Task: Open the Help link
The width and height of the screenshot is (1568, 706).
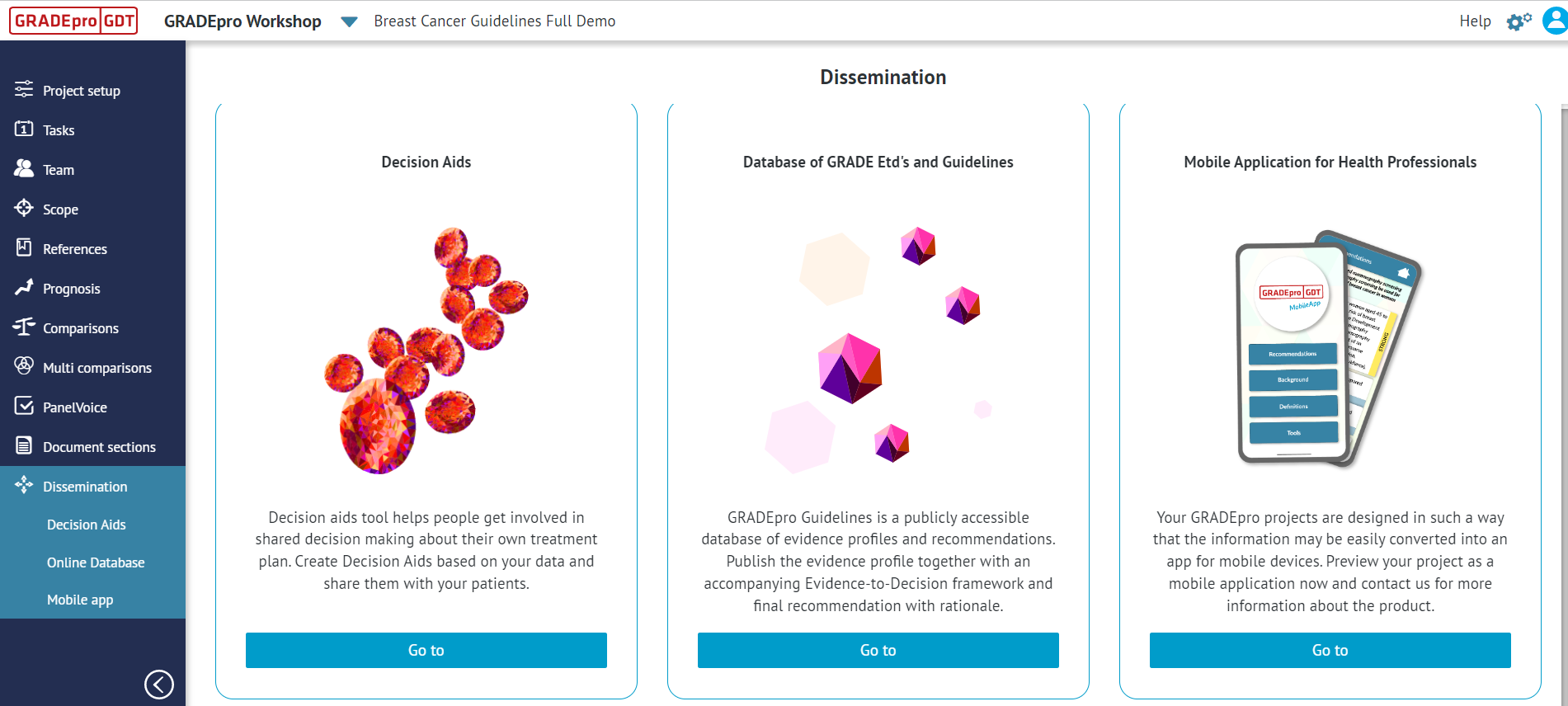Action: tap(1475, 21)
